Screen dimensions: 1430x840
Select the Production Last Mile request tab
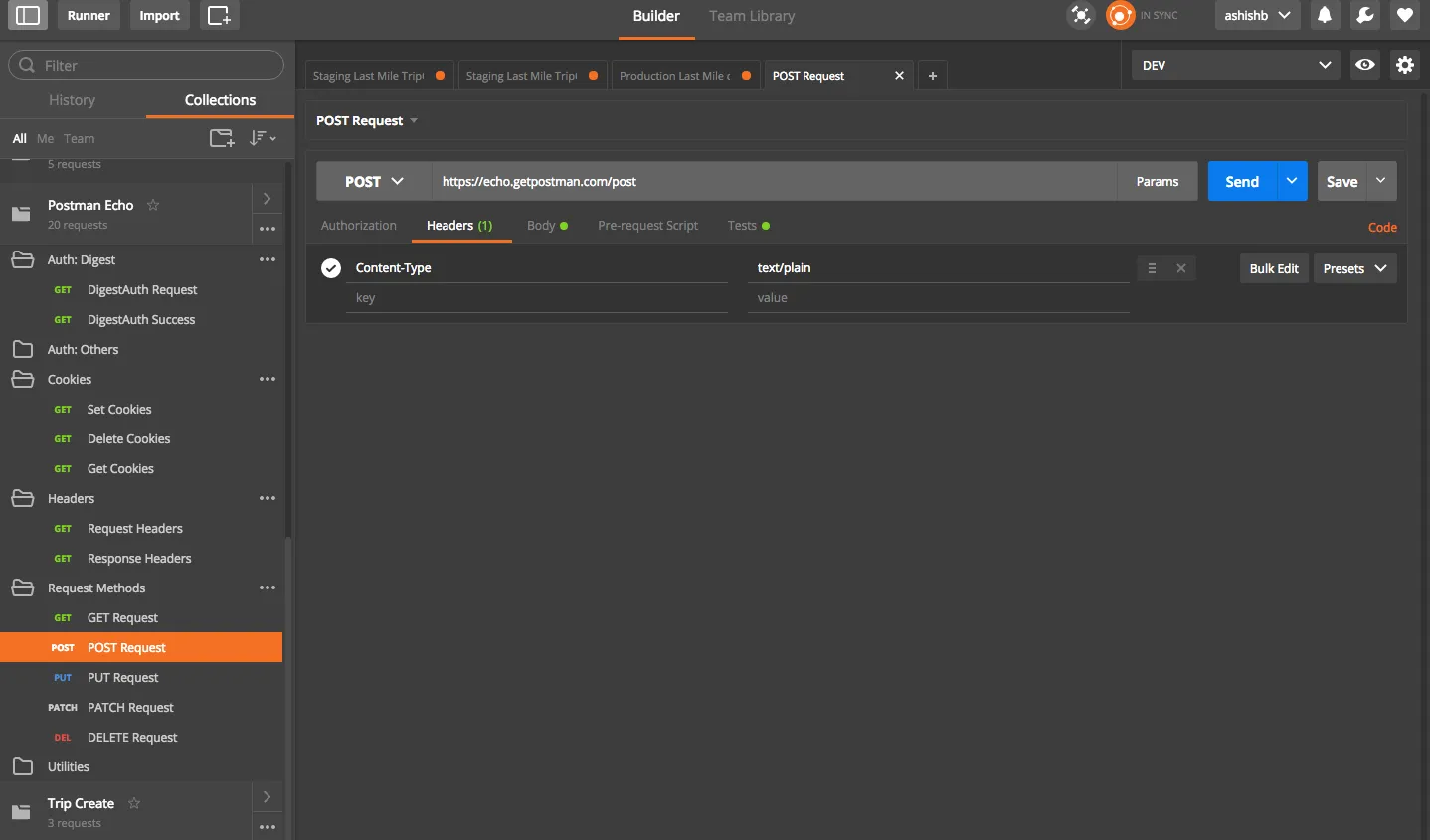684,76
